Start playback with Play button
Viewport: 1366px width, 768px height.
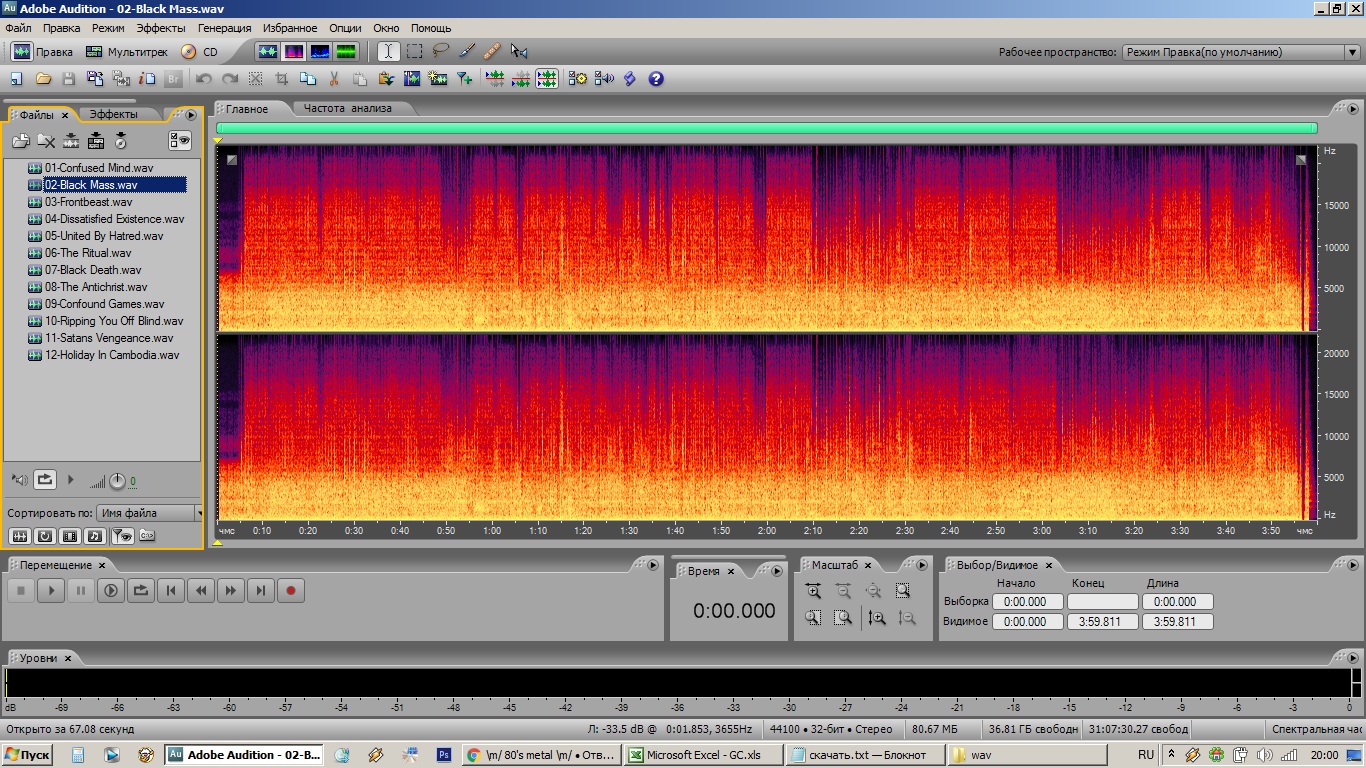pyautogui.click(x=51, y=591)
